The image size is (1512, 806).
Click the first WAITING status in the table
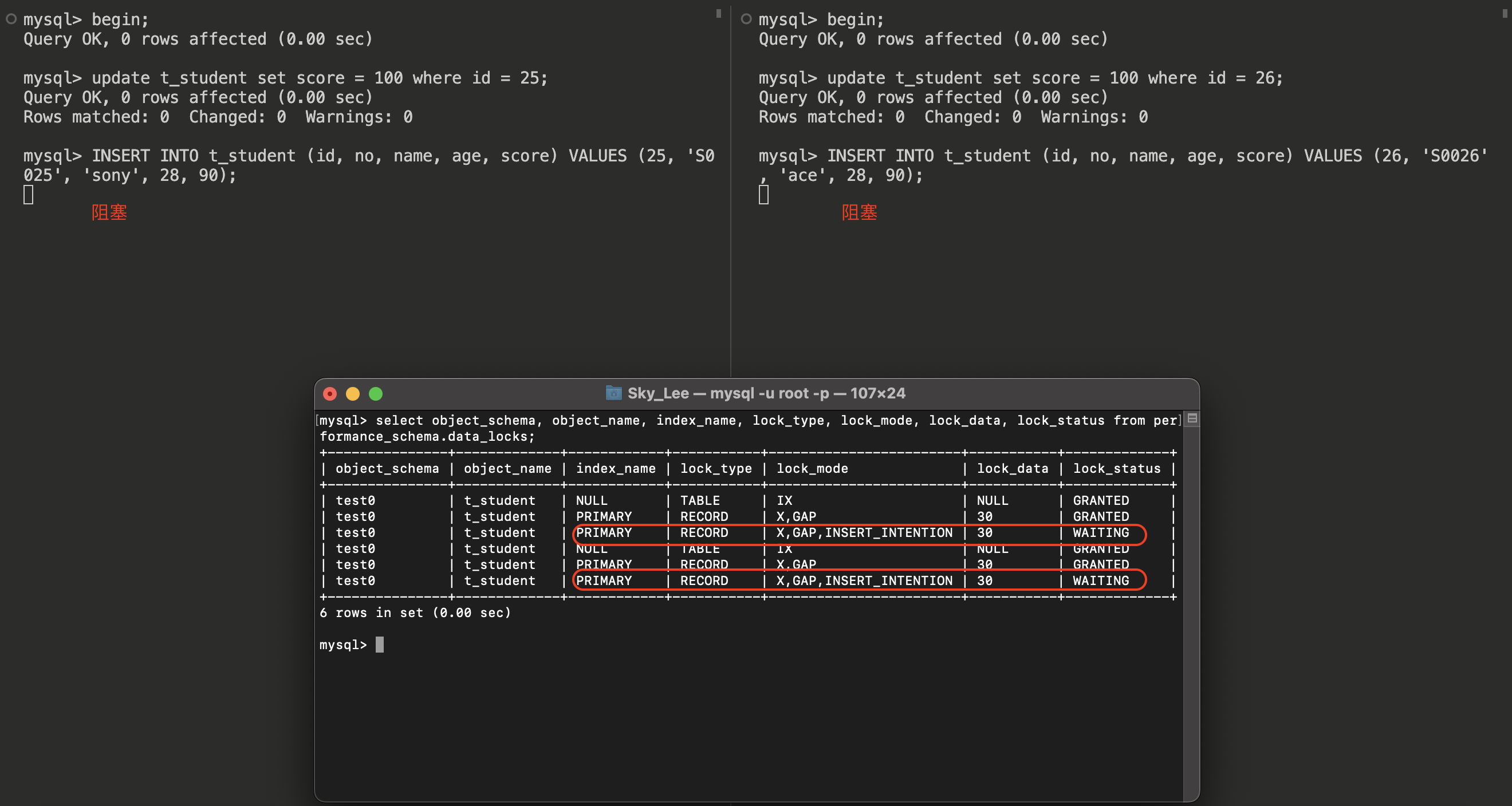point(1101,532)
